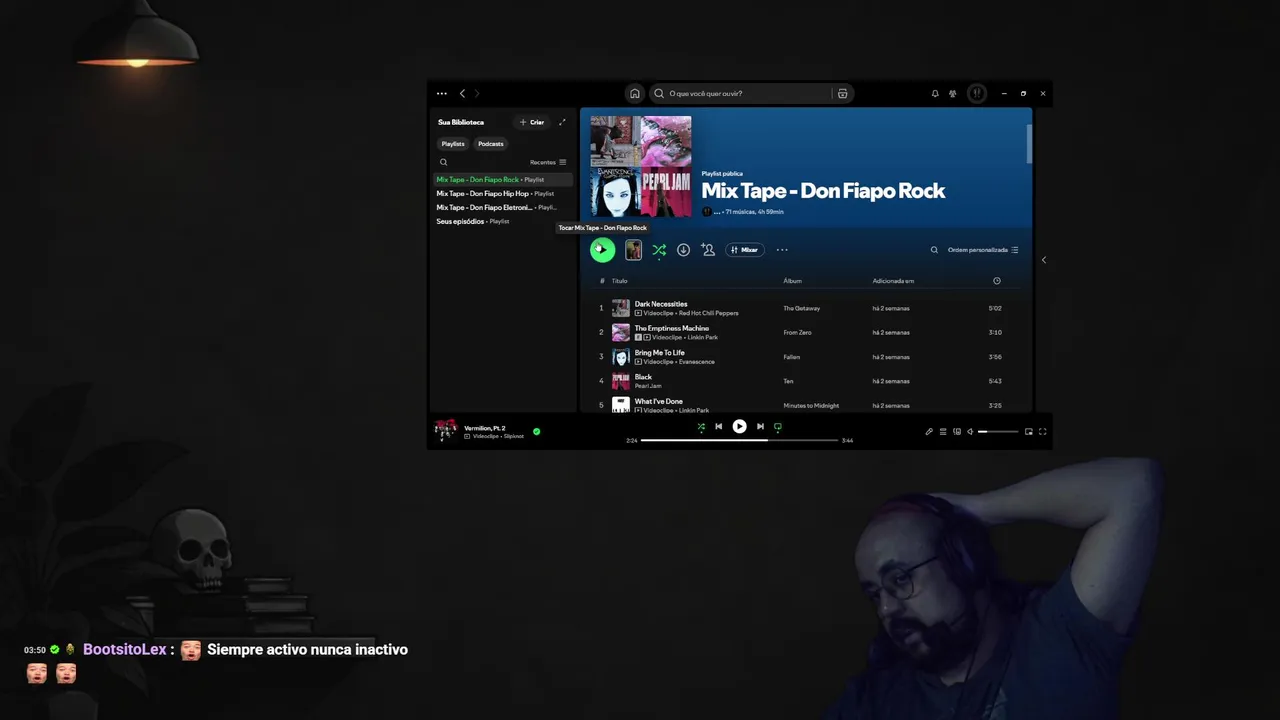This screenshot has width=1280, height=720.
Task: Open the miniplayer icon
Action: click(1029, 432)
